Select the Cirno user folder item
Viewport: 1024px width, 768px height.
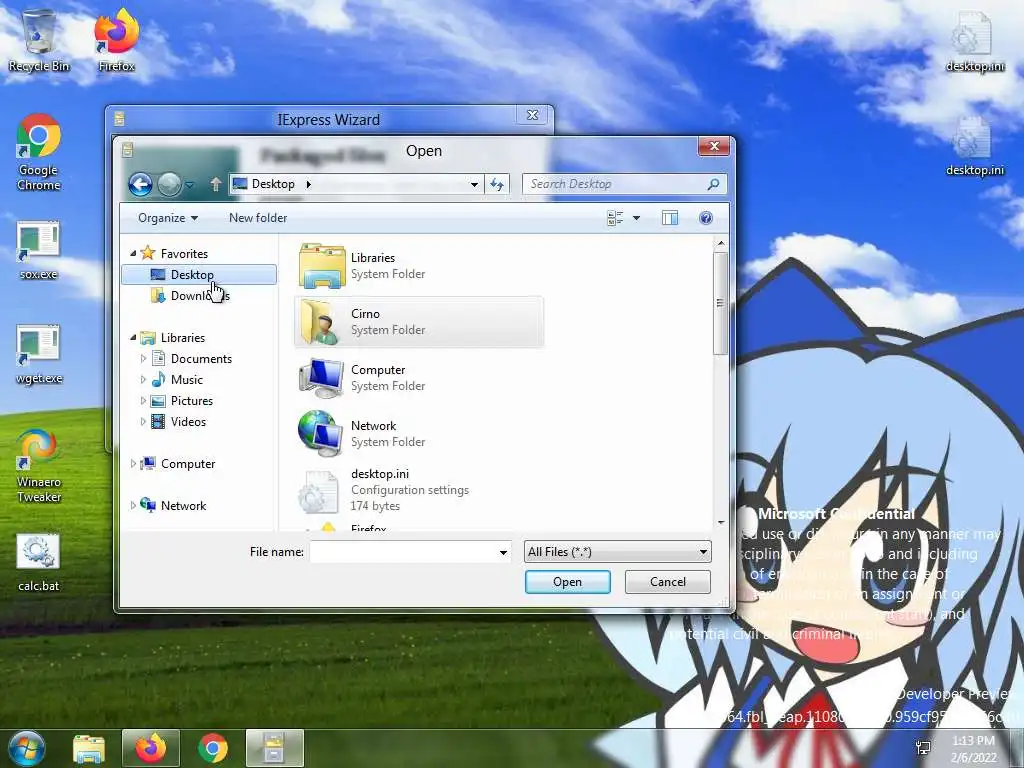click(419, 322)
